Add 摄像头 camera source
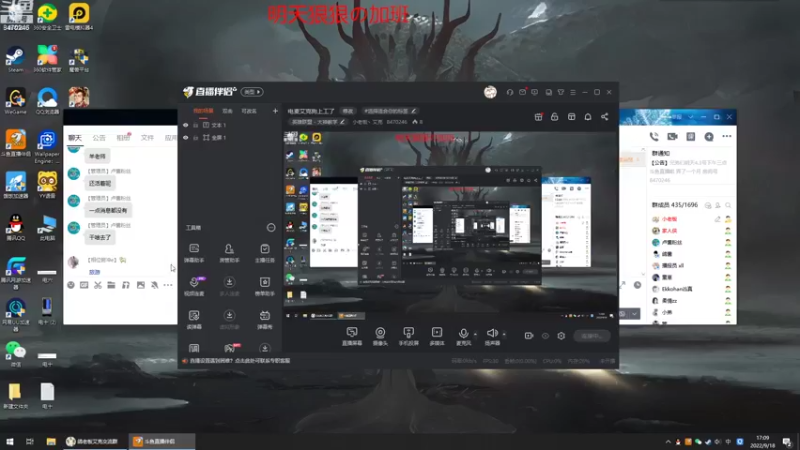The height and width of the screenshot is (450, 800). (x=380, y=336)
